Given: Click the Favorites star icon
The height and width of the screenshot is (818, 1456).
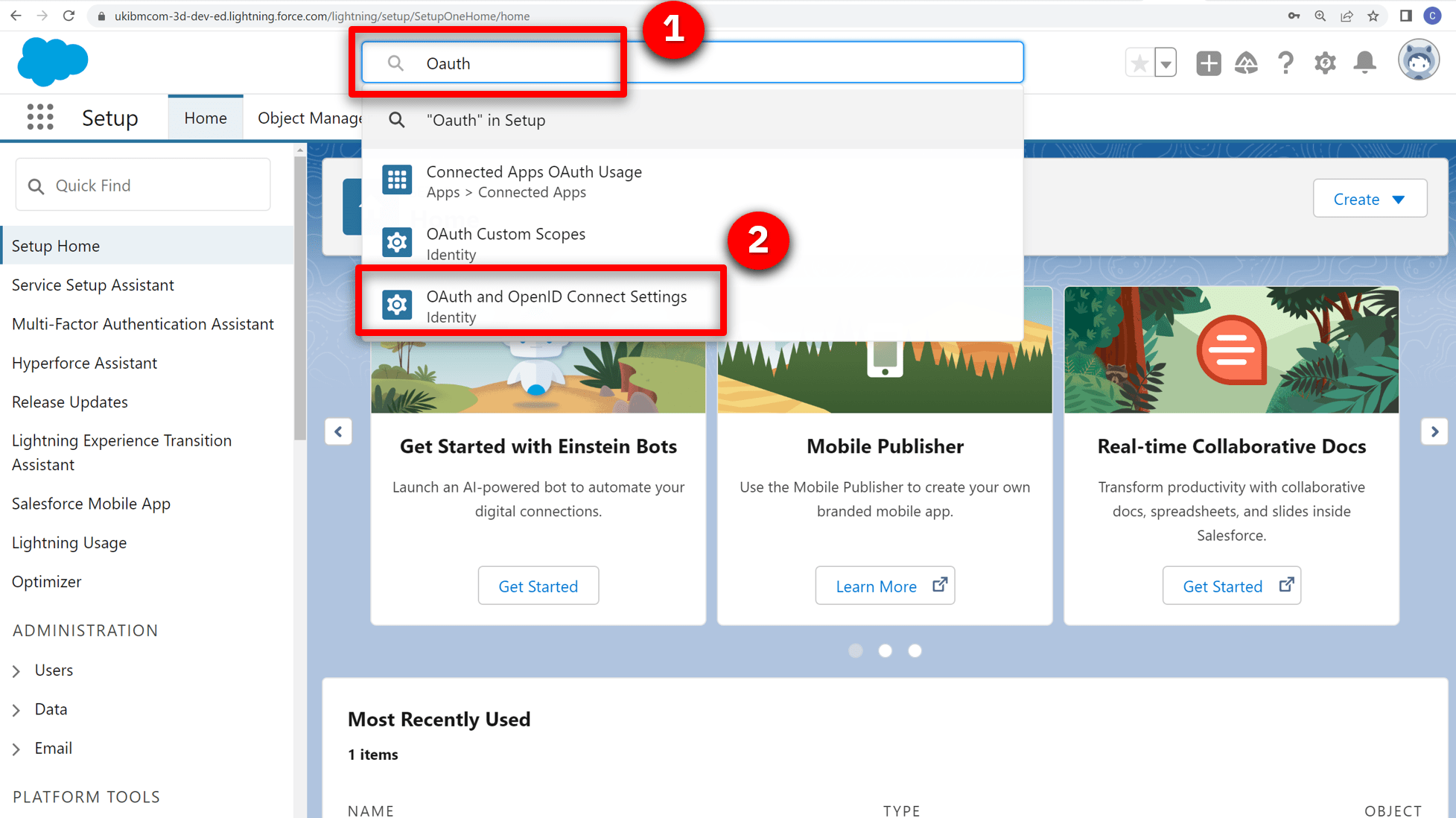Looking at the screenshot, I should 1139,63.
